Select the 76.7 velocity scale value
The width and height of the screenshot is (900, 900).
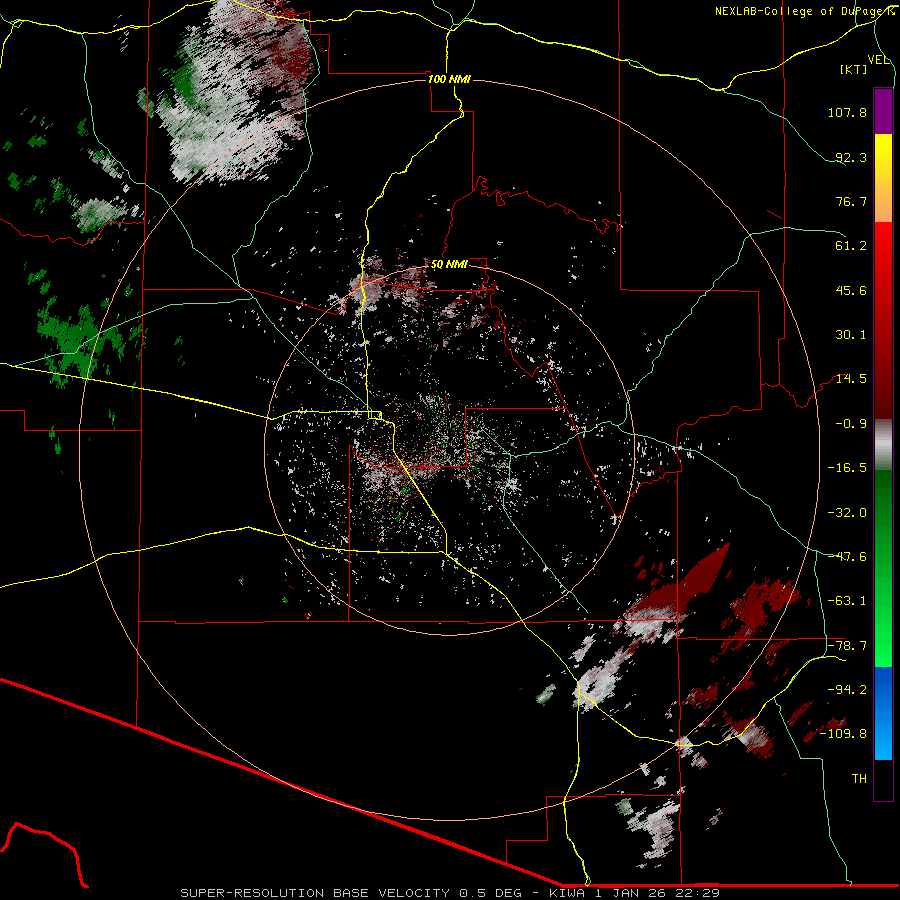851,201
